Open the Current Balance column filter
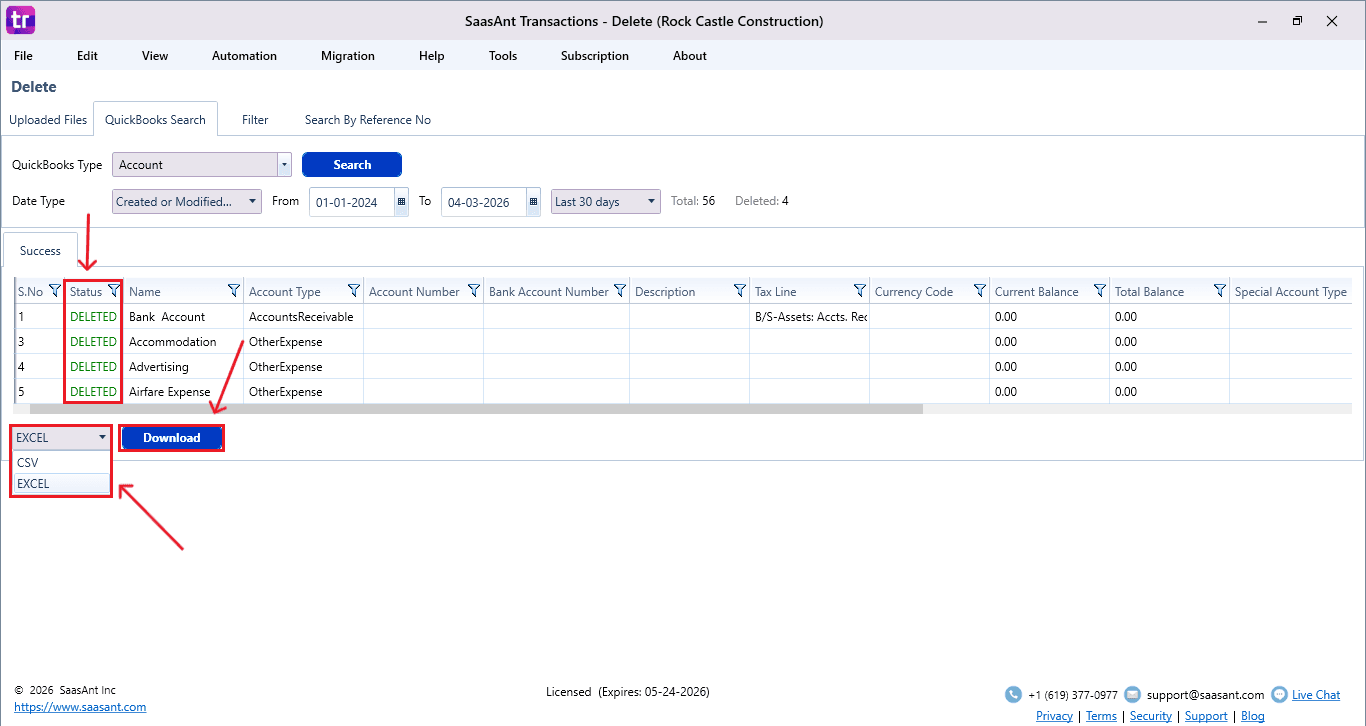Viewport: 1366px width, 726px height. pos(1100,291)
